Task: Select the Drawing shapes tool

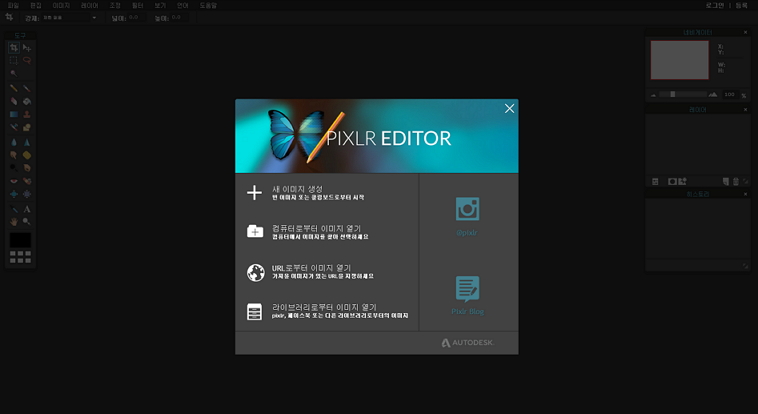Action: (x=27, y=127)
